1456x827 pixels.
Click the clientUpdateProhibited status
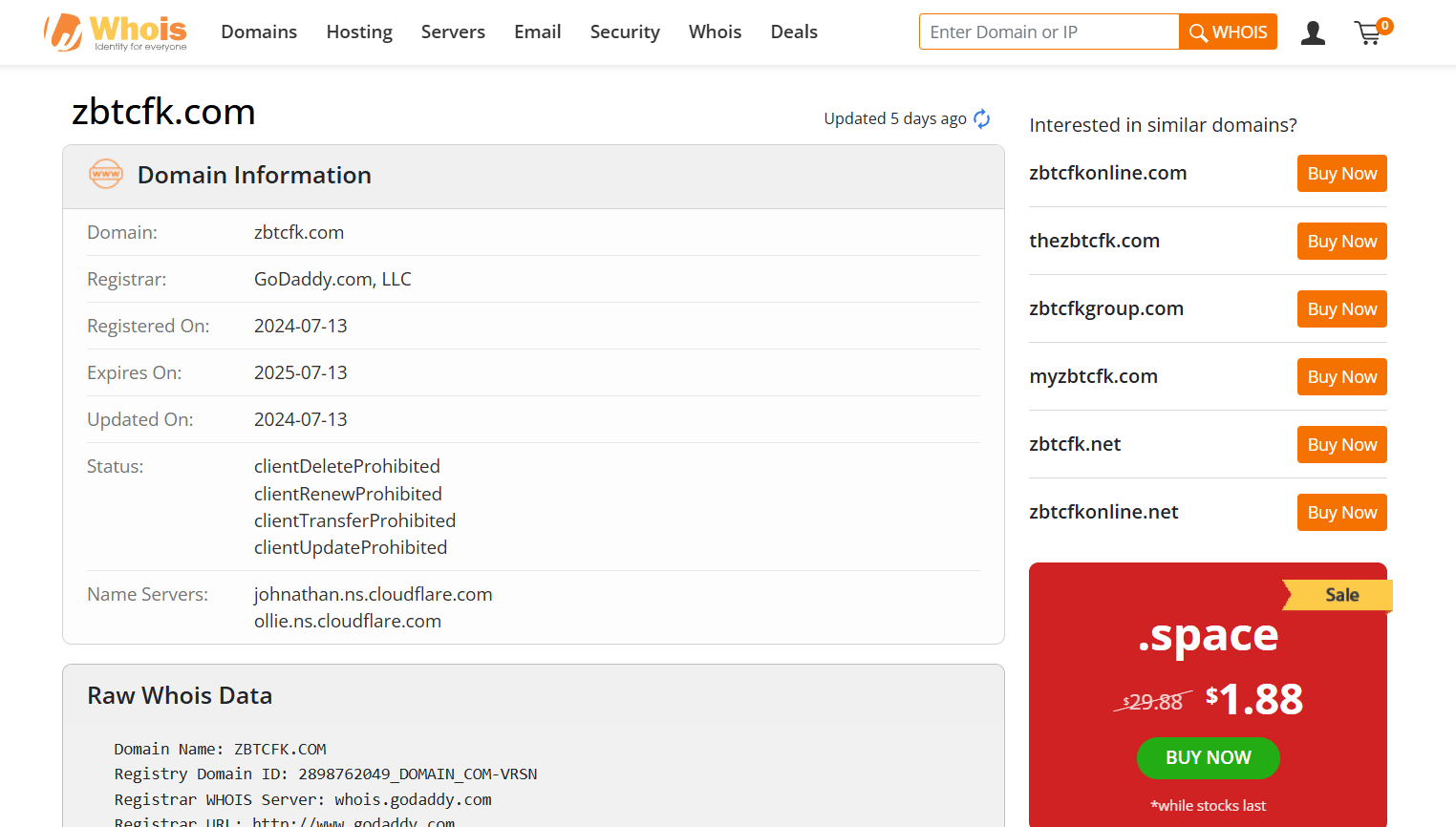pos(351,547)
